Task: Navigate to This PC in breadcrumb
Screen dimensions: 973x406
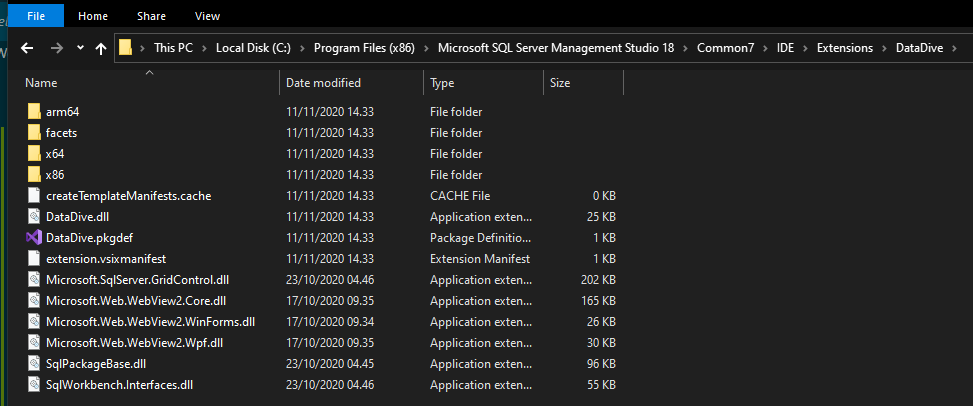Action: [174, 48]
